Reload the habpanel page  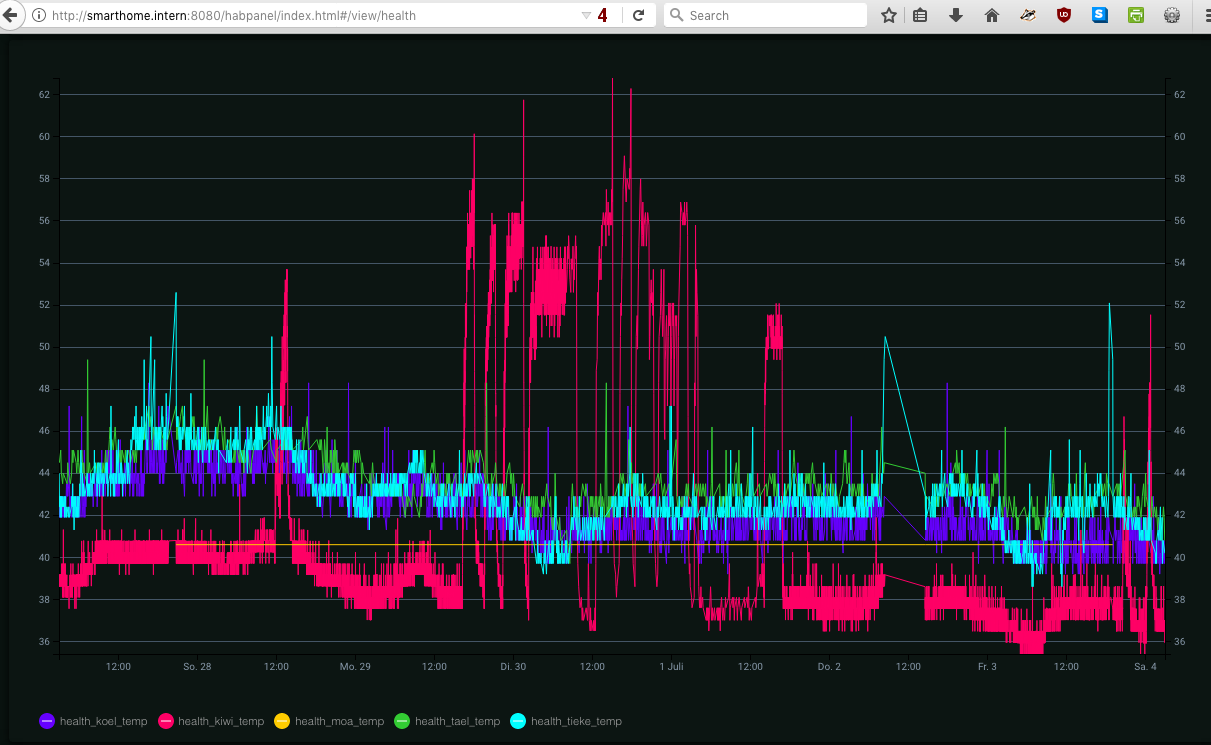click(638, 15)
